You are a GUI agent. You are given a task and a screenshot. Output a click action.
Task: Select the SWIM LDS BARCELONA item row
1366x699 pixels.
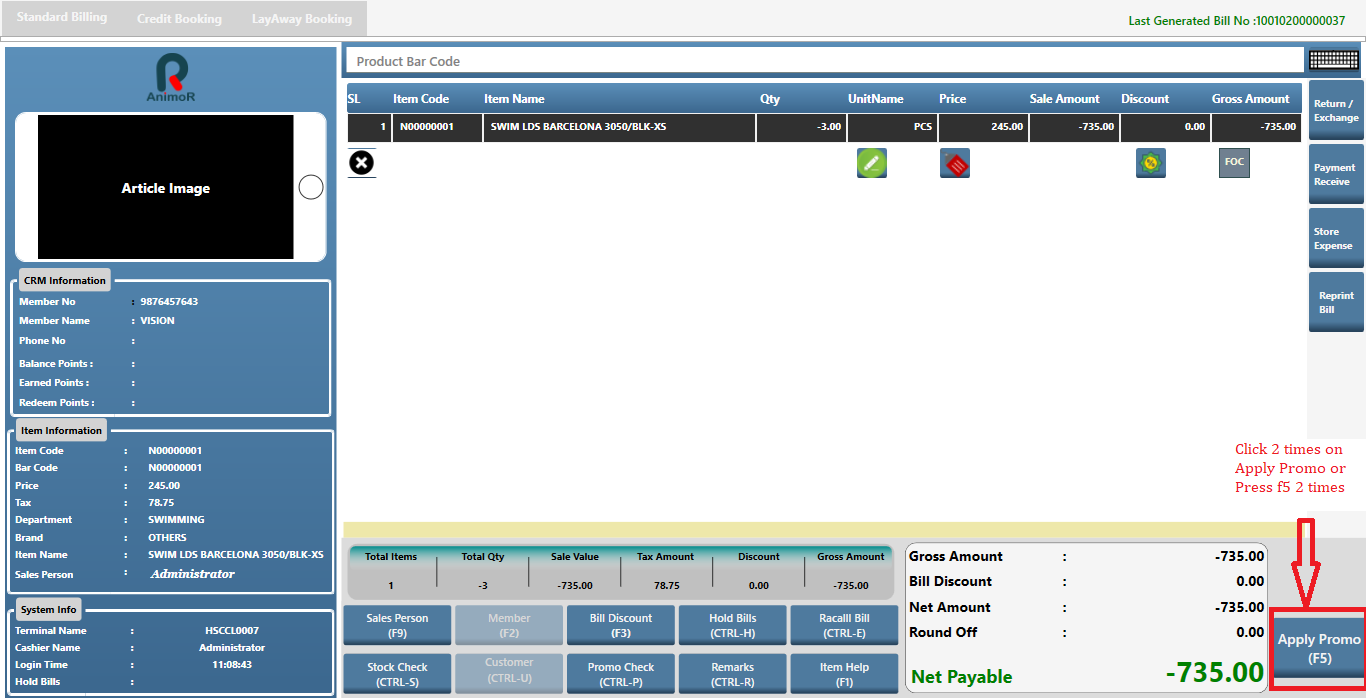(823, 127)
